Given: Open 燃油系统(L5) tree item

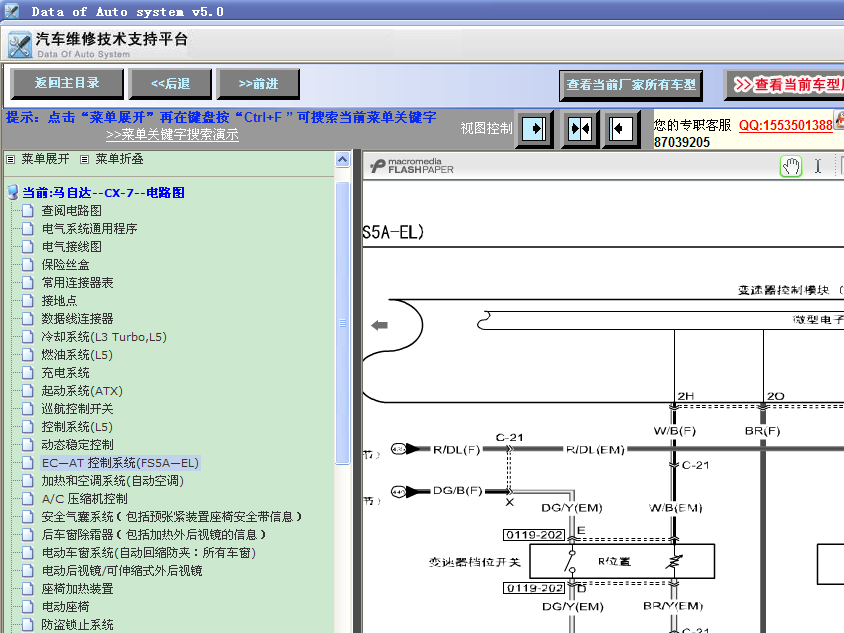Looking at the screenshot, I should click(x=77, y=355).
